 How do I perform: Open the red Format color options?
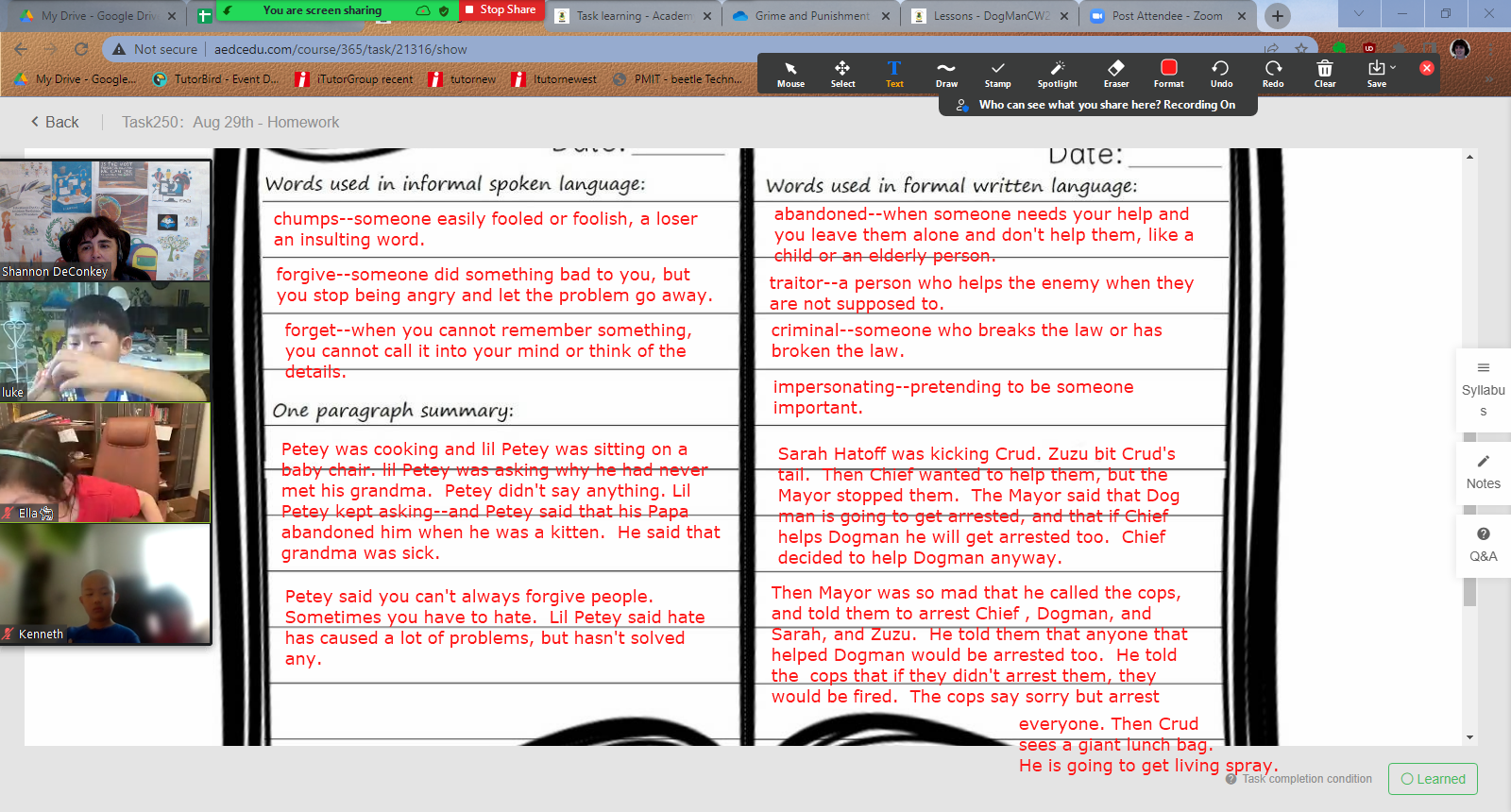point(1168,74)
